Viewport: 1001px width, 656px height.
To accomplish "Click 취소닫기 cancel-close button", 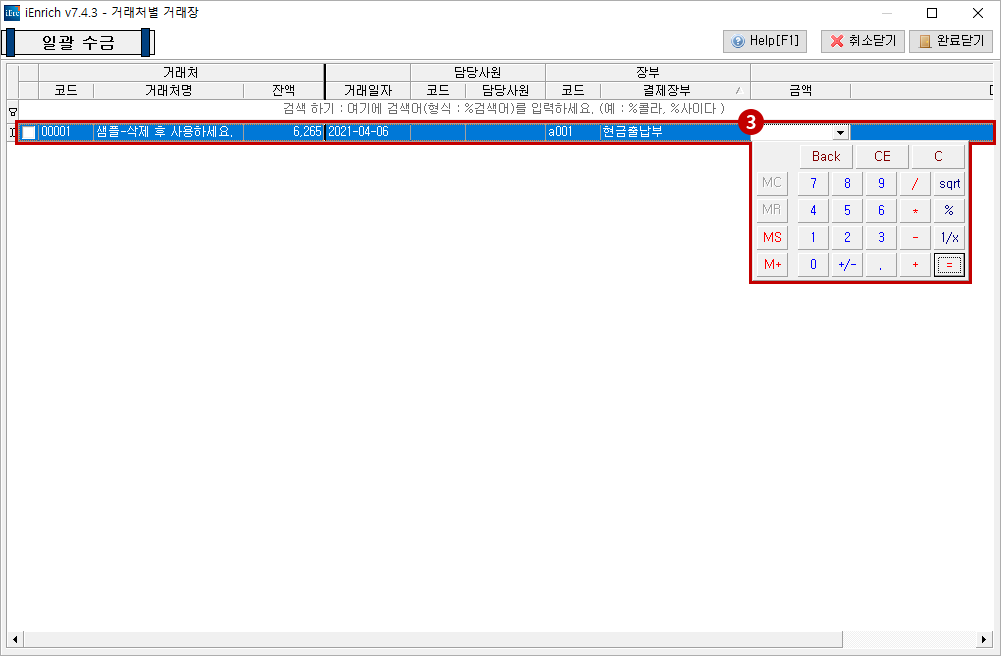I will coord(862,41).
